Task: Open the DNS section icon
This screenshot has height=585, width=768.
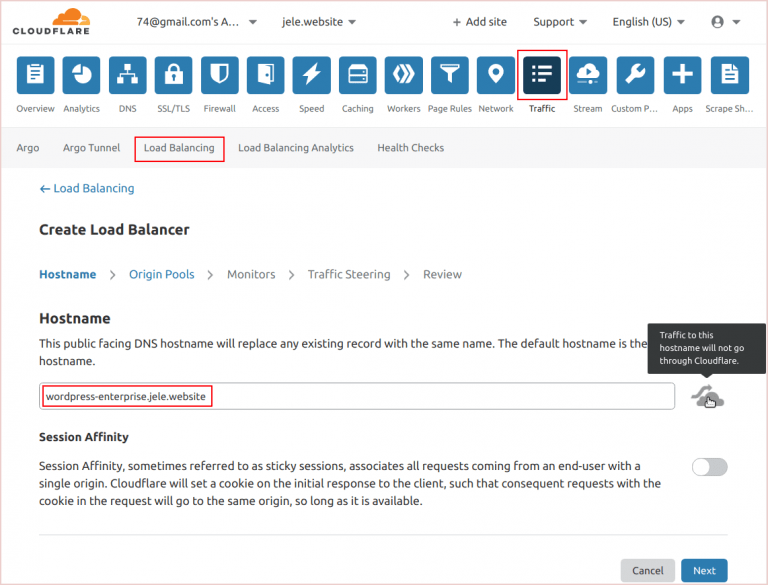Action: click(127, 75)
